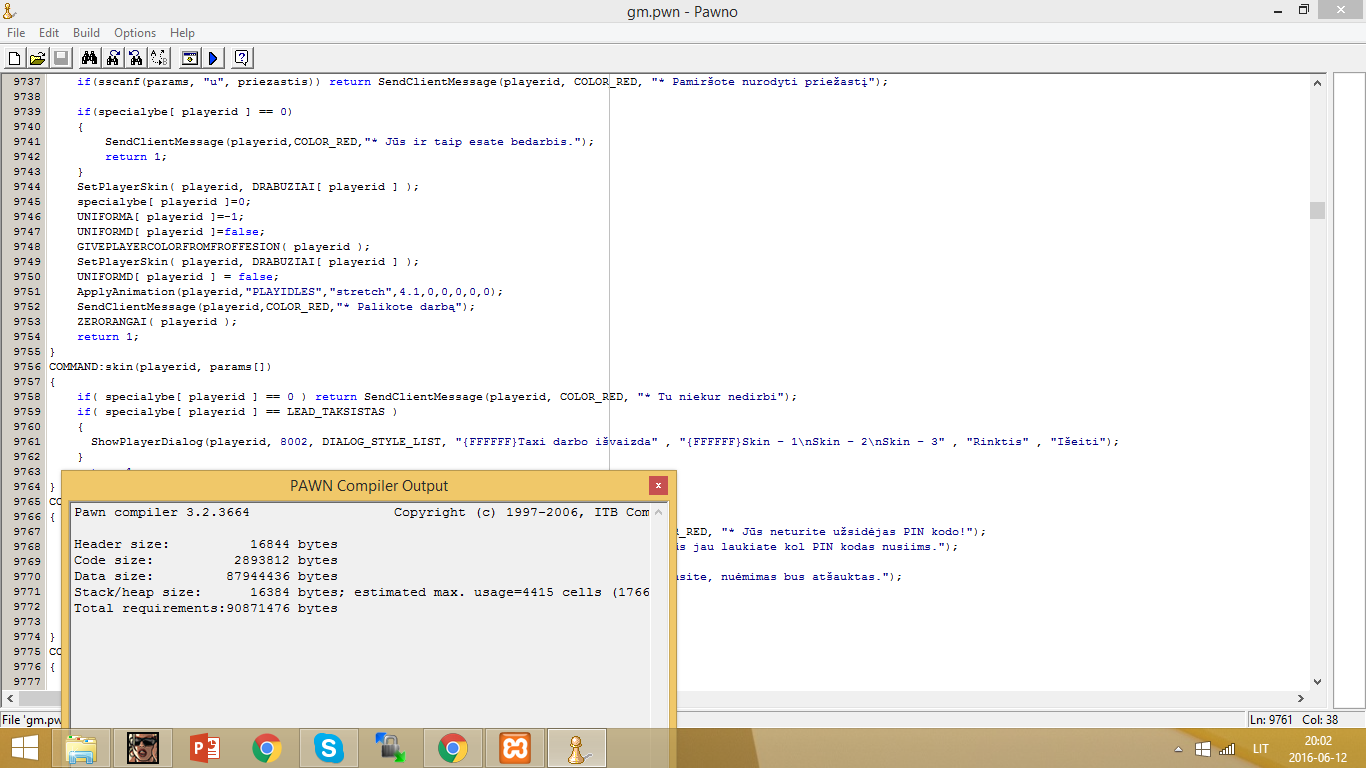1366x768 pixels.
Task: Click the Find Next binoculars icon
Action: point(113,57)
